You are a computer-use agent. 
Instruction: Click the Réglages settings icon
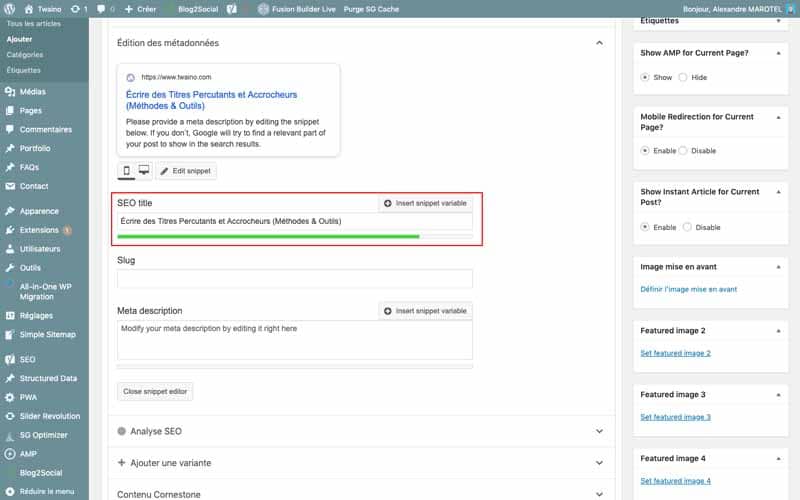[x=9, y=315]
